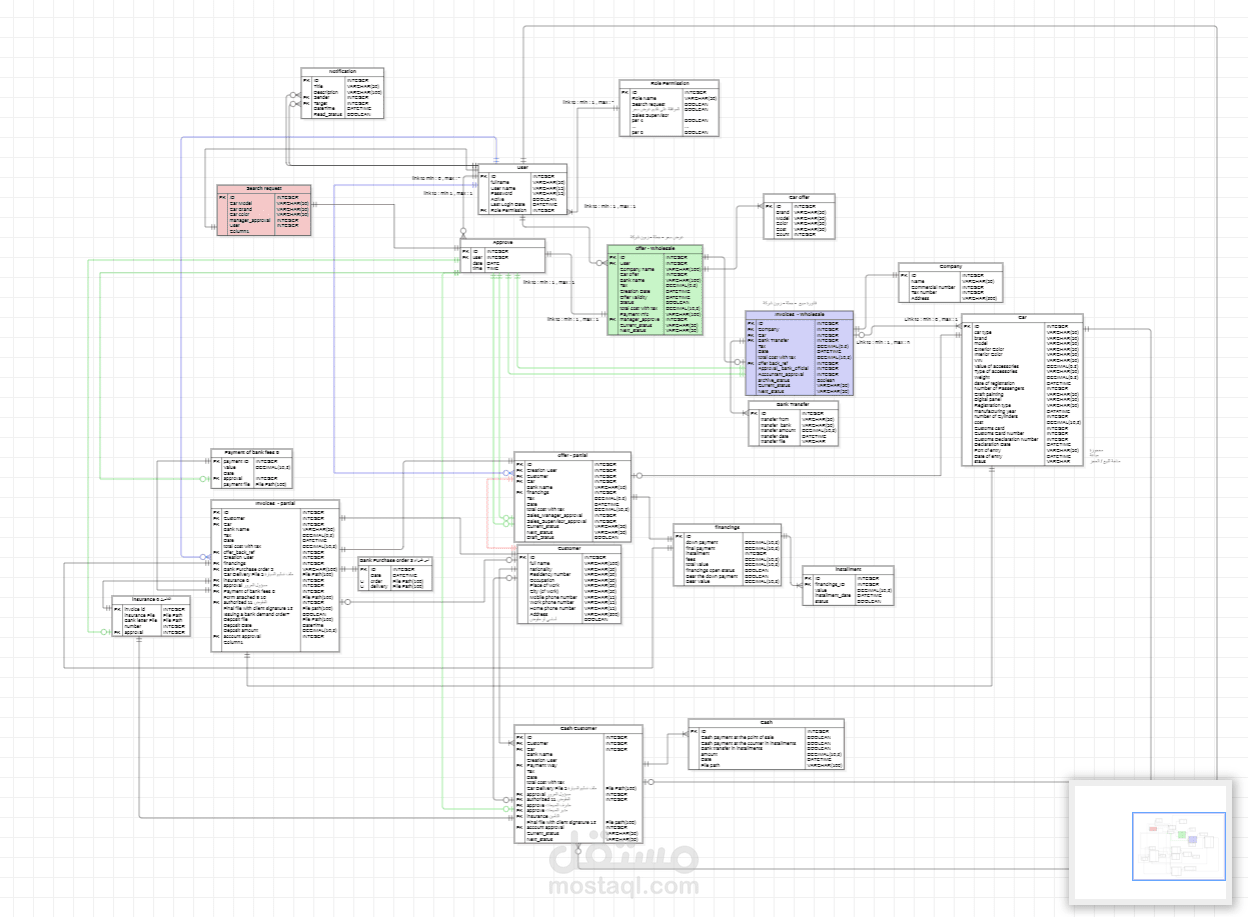Select Registration type row in Car table
The width and height of the screenshot is (1248, 917).
coord(1022,405)
